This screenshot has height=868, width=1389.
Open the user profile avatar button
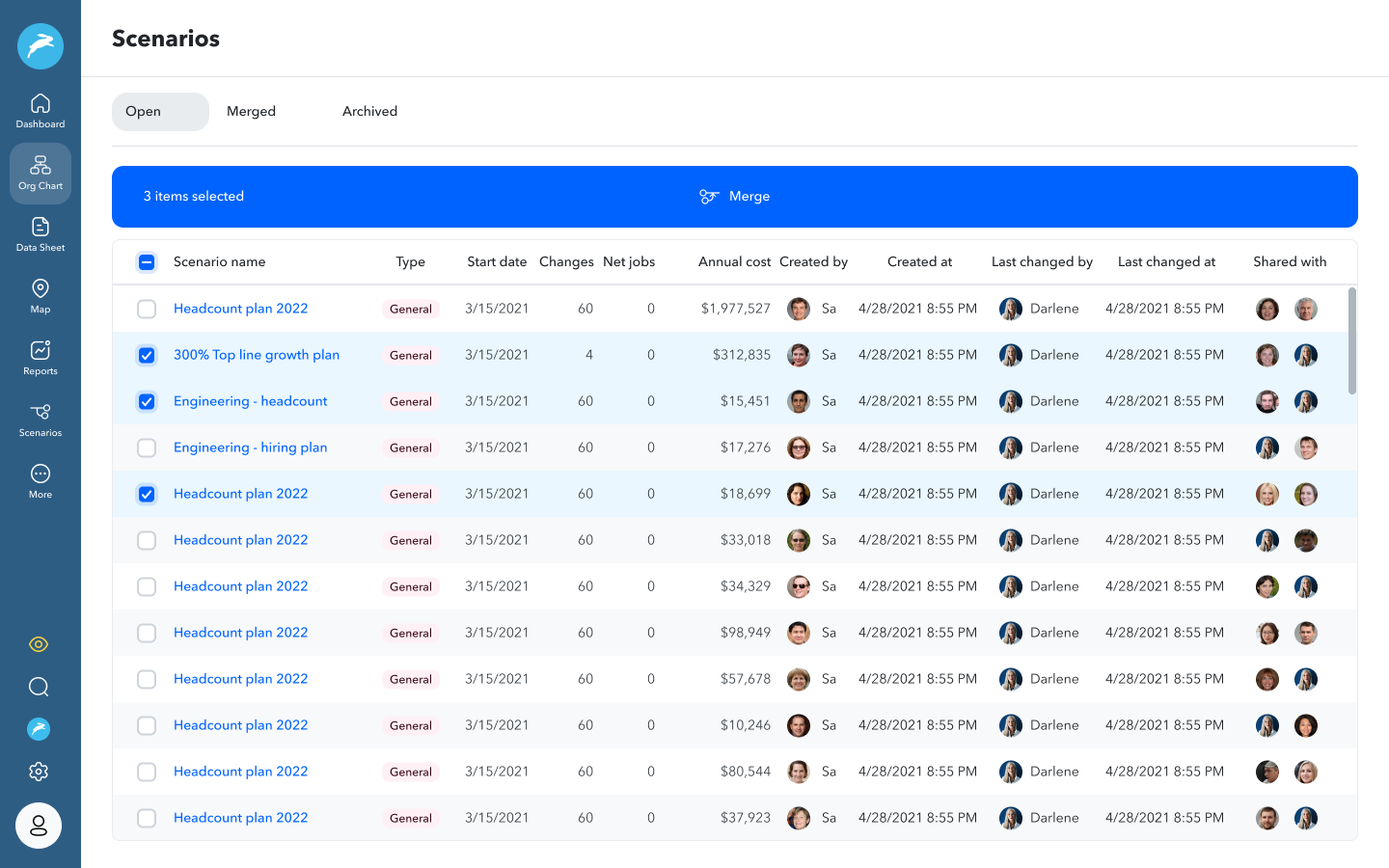(x=39, y=826)
